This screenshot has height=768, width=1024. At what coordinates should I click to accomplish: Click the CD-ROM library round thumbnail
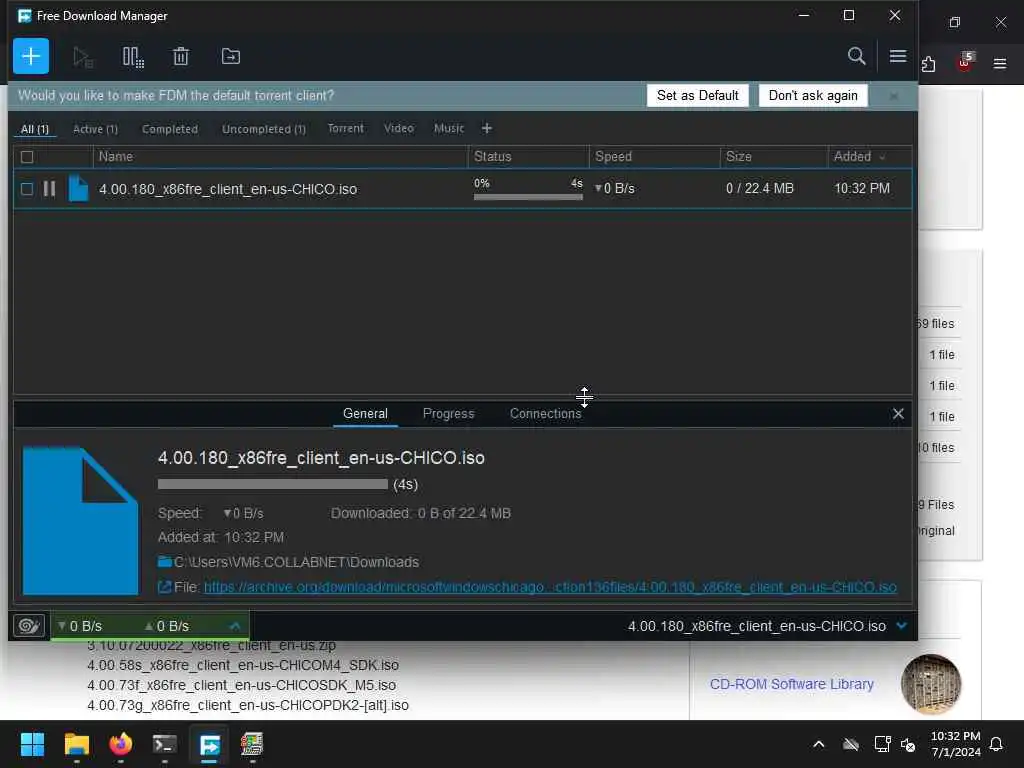click(x=931, y=684)
